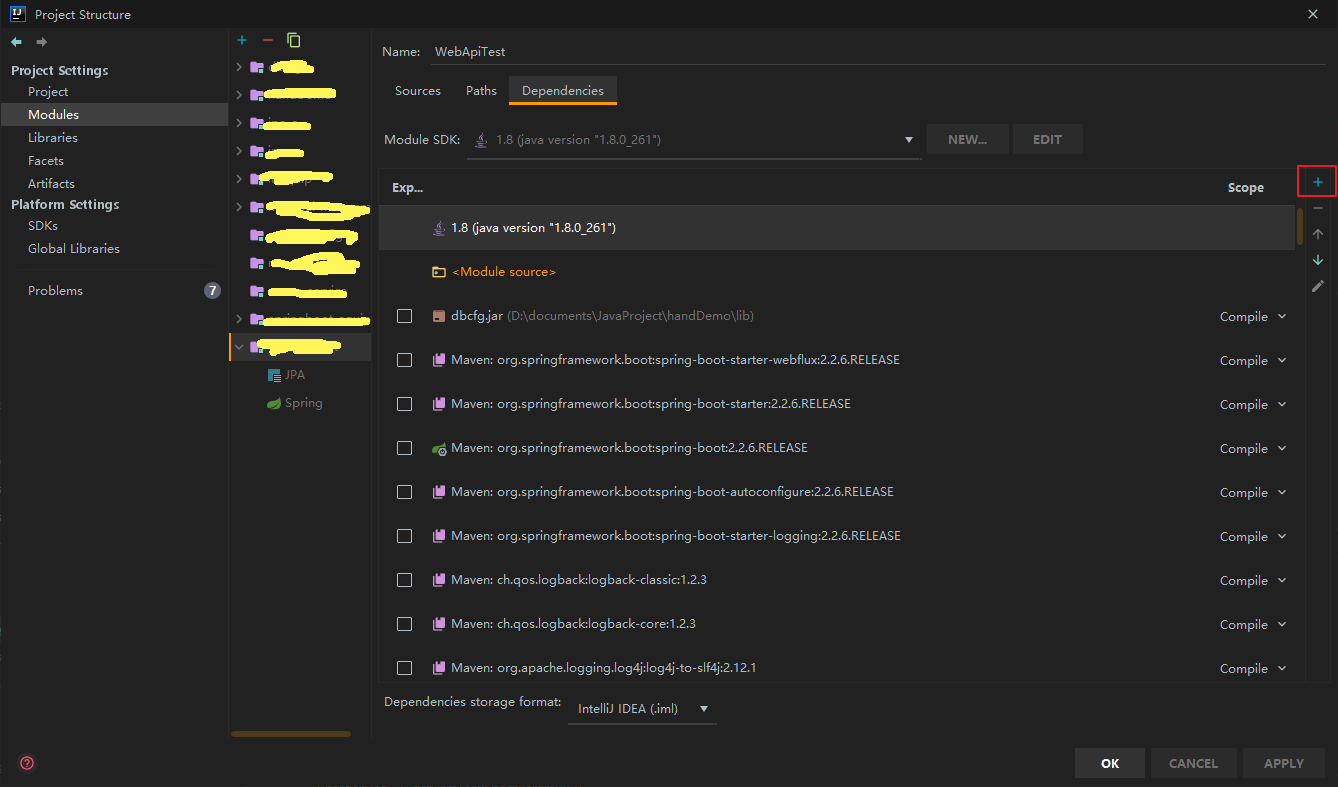1338x787 pixels.
Task: Click the module tree horizontal scrollbar
Action: (291, 734)
